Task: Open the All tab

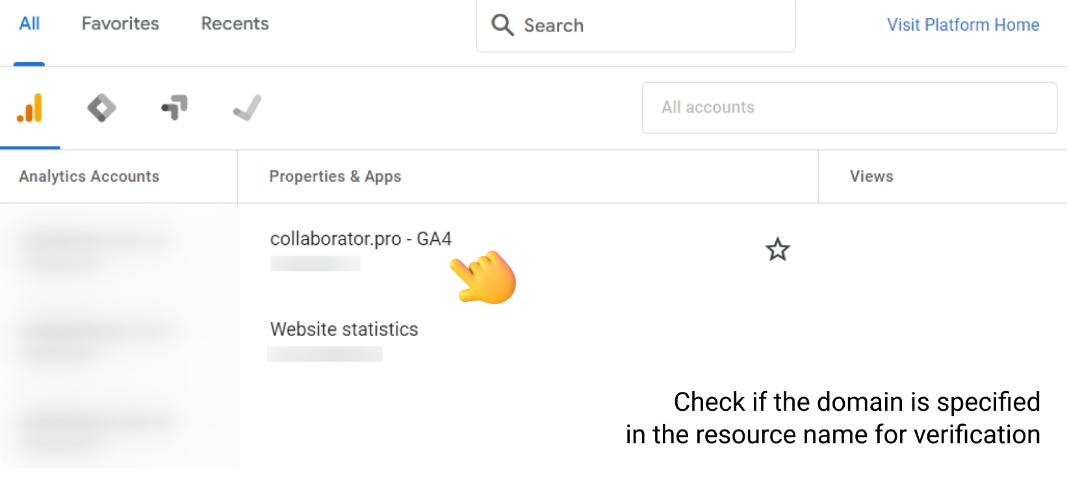Action: click(29, 24)
